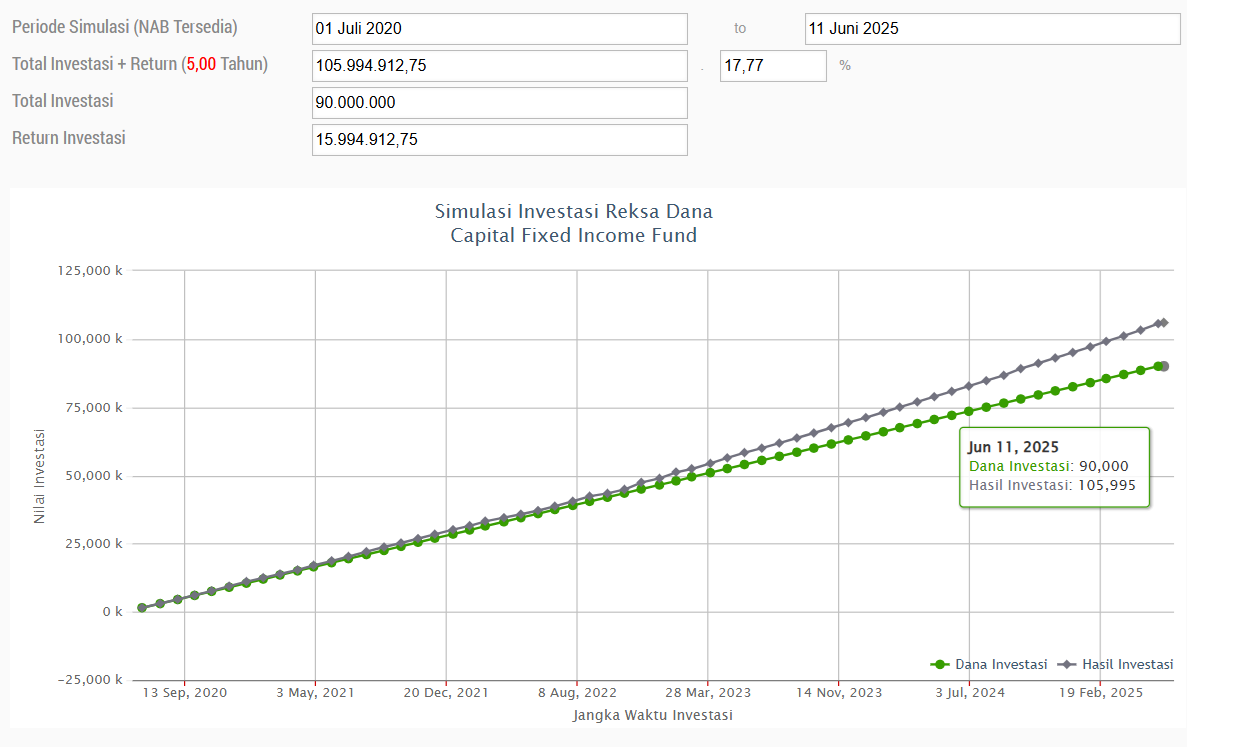This screenshot has width=1249, height=747.
Task: Click tooltip line "Hasil Investasi: 105,995"
Action: [x=1053, y=485]
